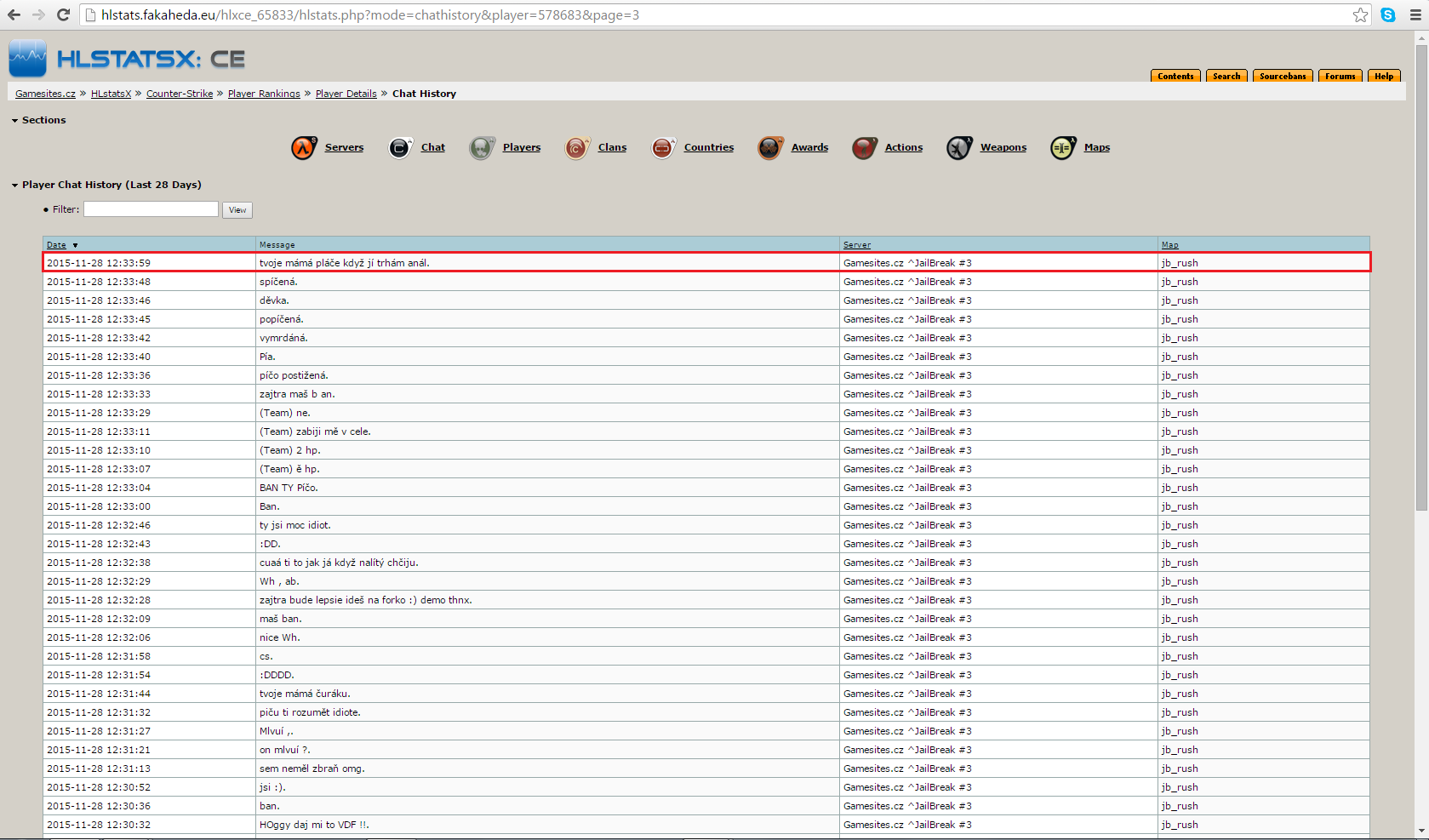The width and height of the screenshot is (1429, 840).
Task: Open Gamesites.cz breadcrumb link
Action: (45, 94)
